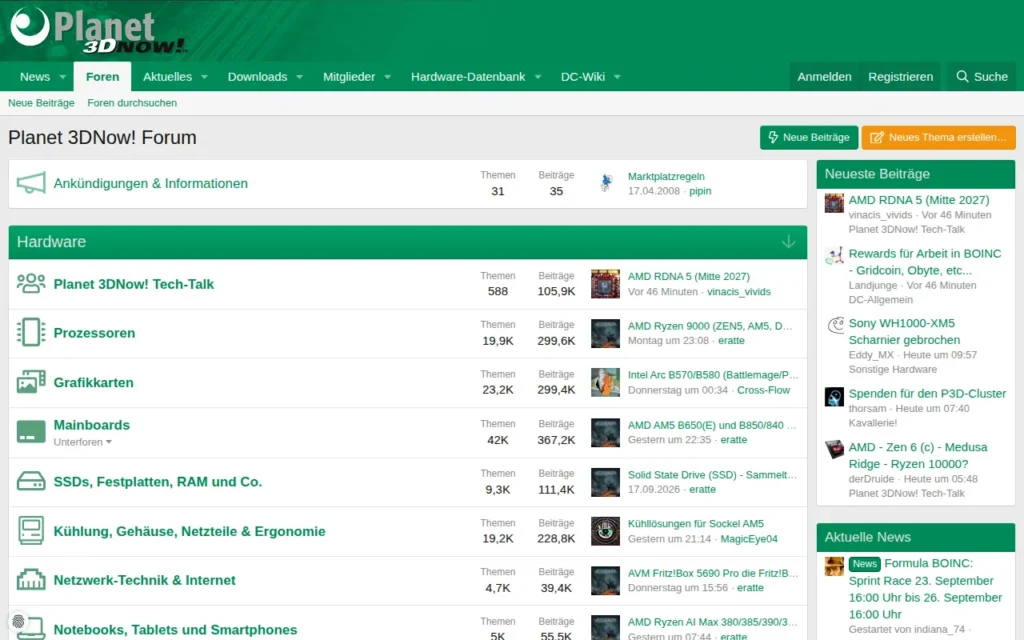Click the Hardware category header title
The width and height of the screenshot is (1024, 640).
click(x=52, y=242)
